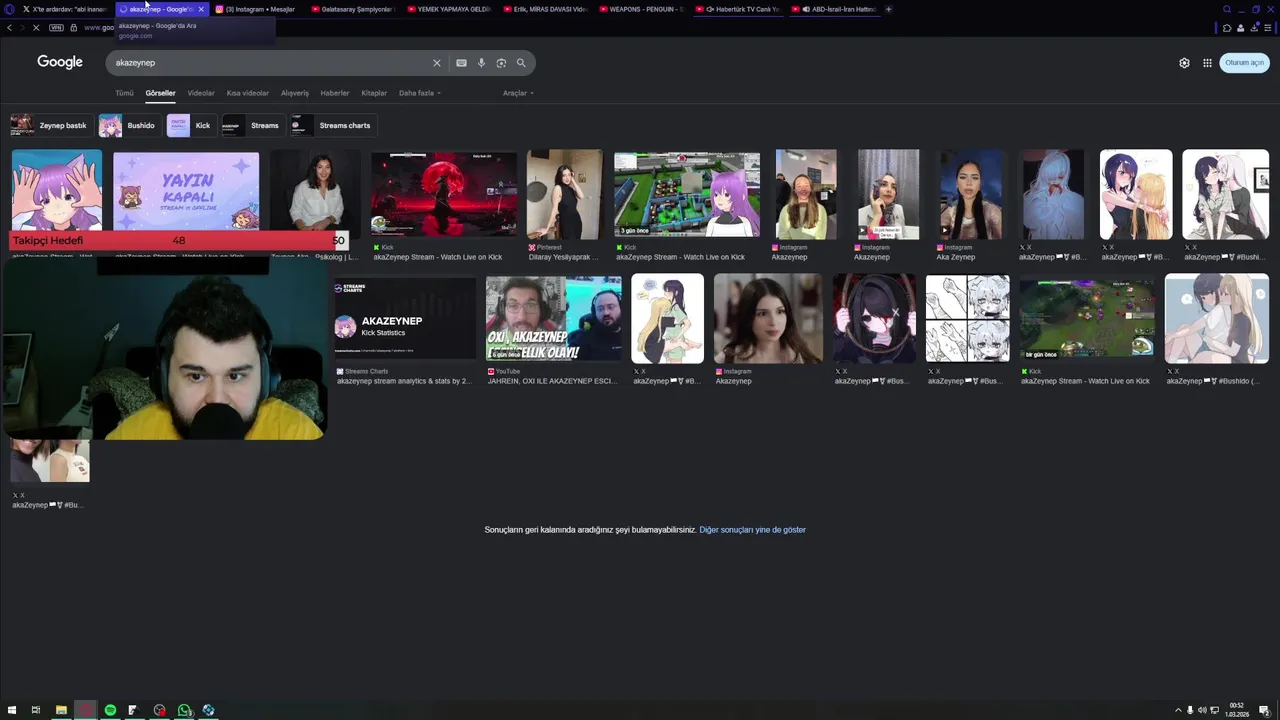1280x720 pixels.
Task: Start voice search with the microphone icon
Action: point(481,63)
